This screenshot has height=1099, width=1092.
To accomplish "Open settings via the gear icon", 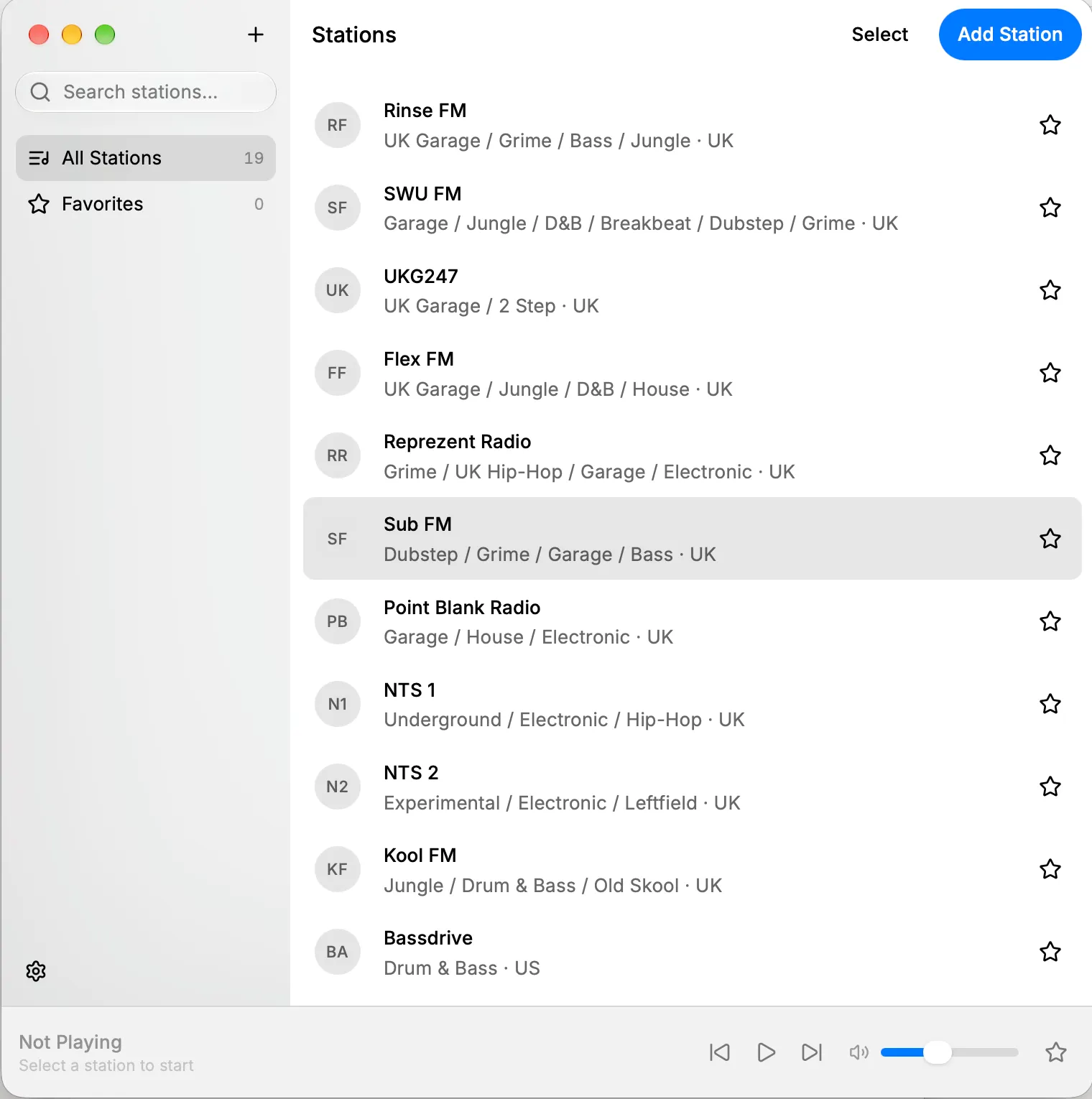I will [36, 971].
